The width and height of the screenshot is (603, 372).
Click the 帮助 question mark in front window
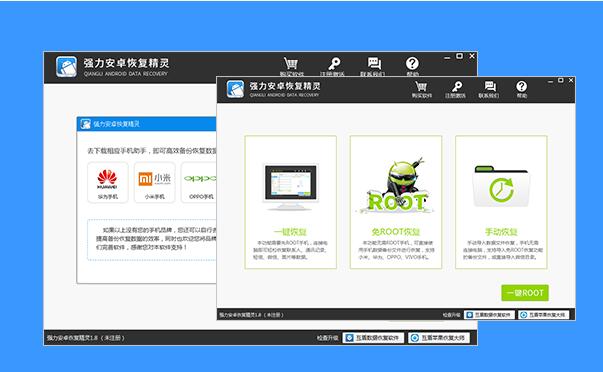coord(521,89)
